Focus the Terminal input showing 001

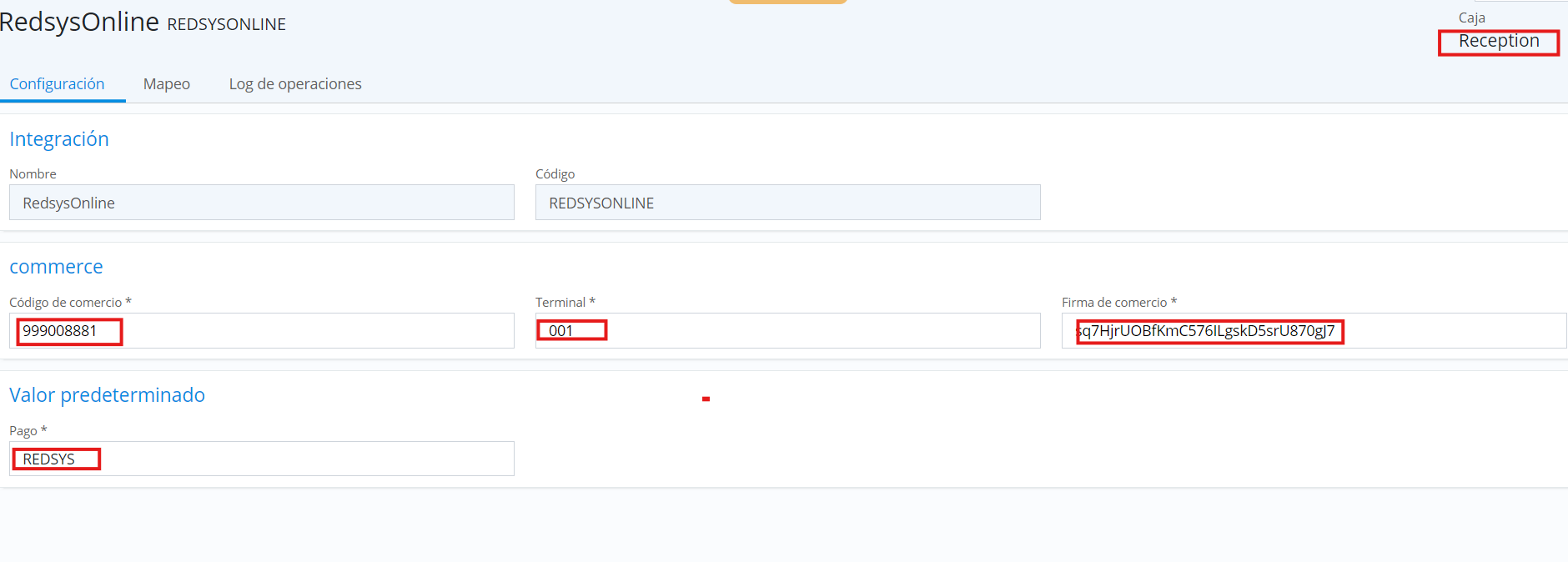tap(787, 331)
